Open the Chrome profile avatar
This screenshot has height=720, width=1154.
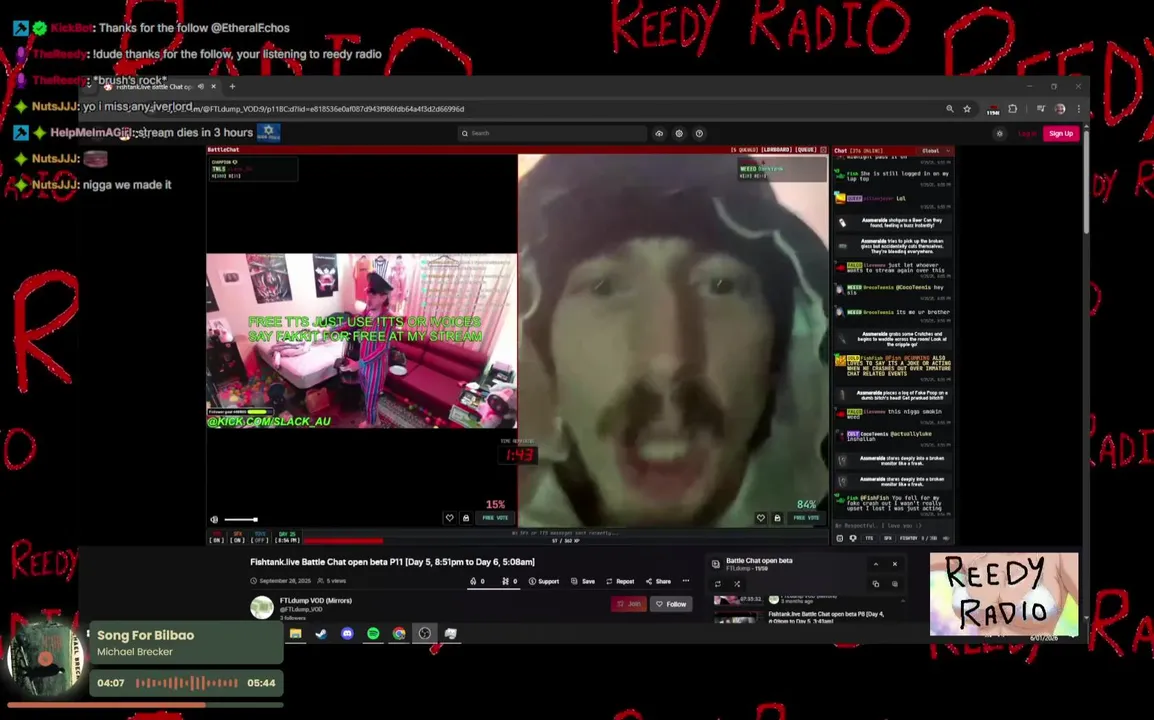point(1060,109)
